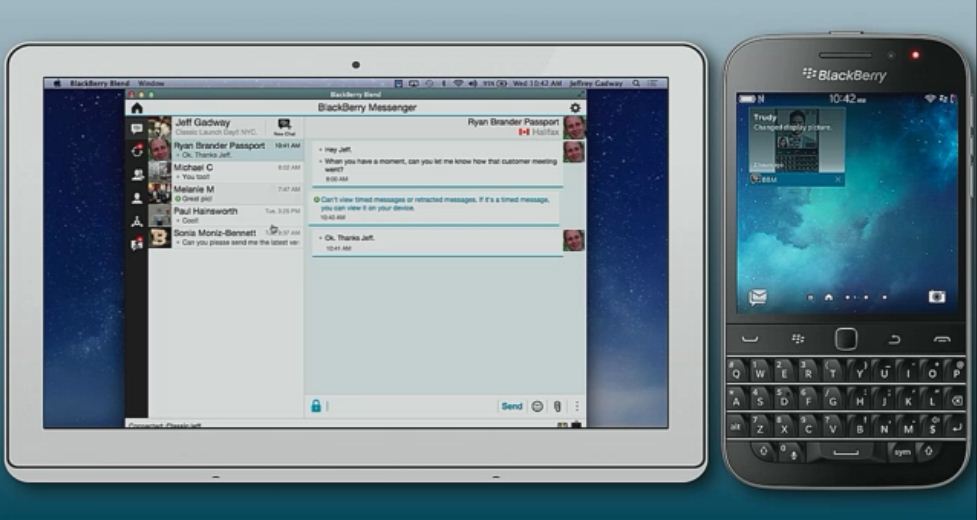Open Paul Hainsworth conversation

[226, 215]
